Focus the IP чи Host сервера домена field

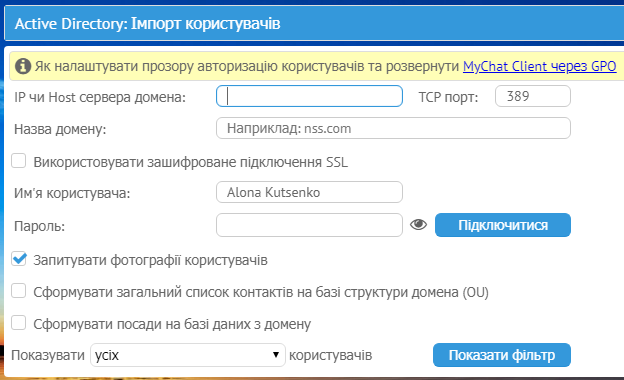(309, 96)
